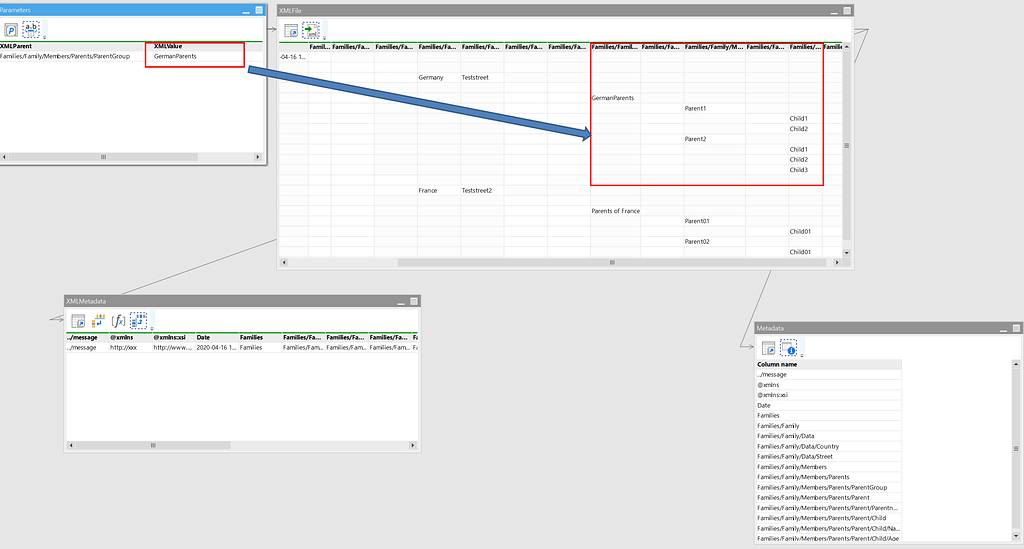
Task: Click XMLFile vertical scrollbar down arrow
Action: [846, 253]
